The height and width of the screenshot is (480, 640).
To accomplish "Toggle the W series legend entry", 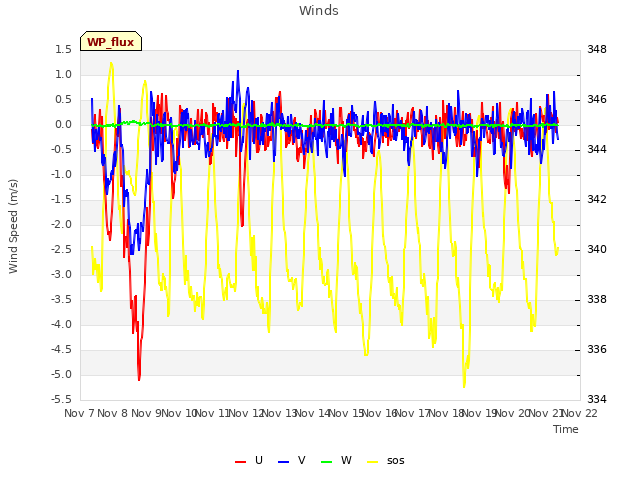I will click(336, 460).
